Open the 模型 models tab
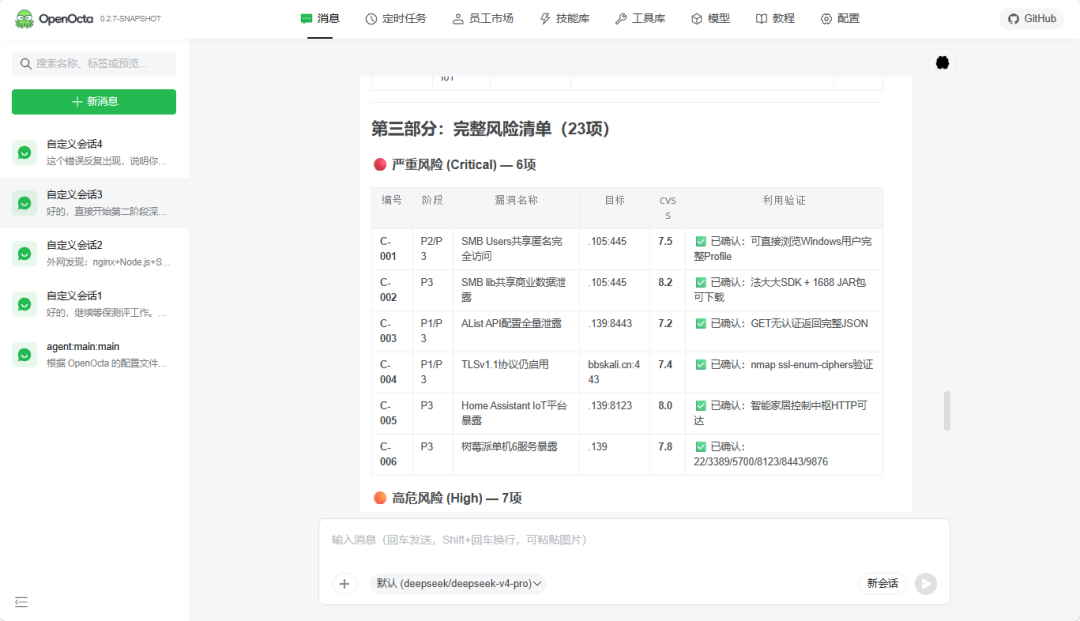 coord(710,19)
